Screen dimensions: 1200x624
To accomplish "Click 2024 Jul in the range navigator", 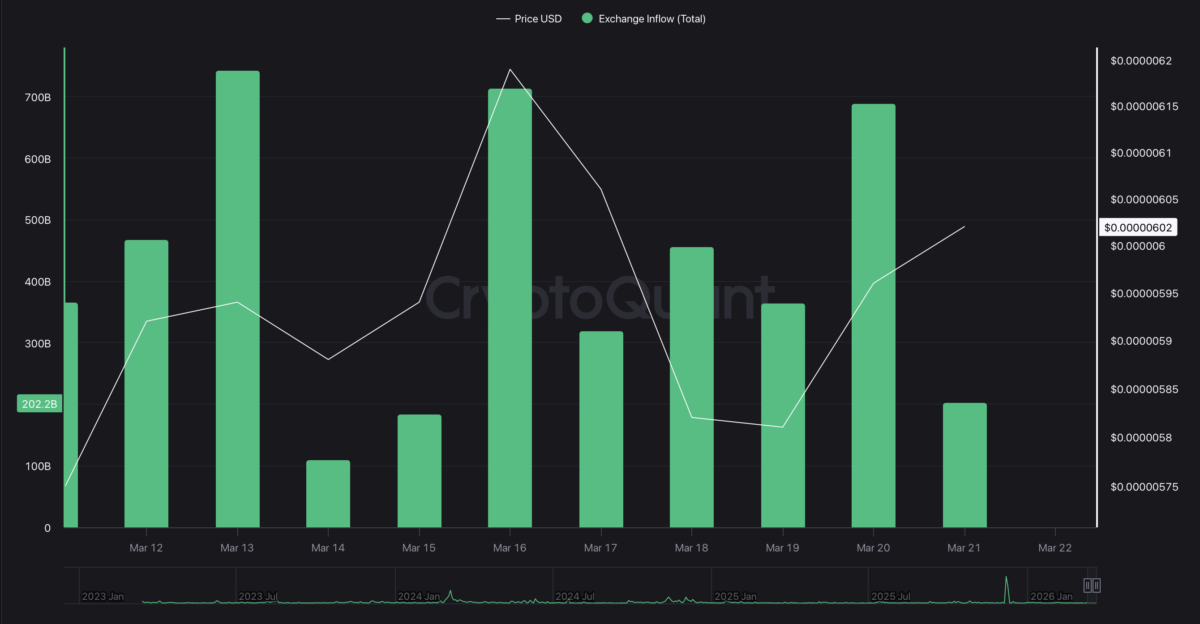I will (x=574, y=596).
